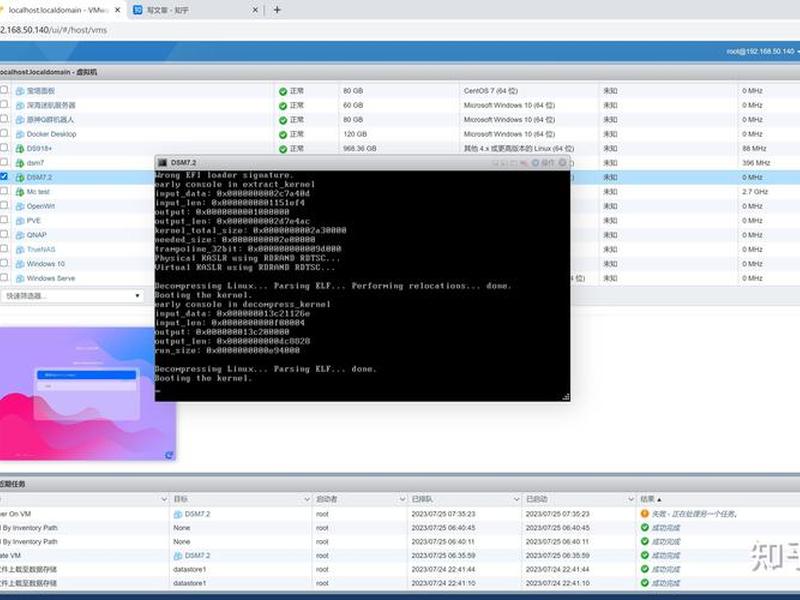The image size is (800, 600).
Task: Click success icon for 06:40:45 task
Action: coord(644,528)
